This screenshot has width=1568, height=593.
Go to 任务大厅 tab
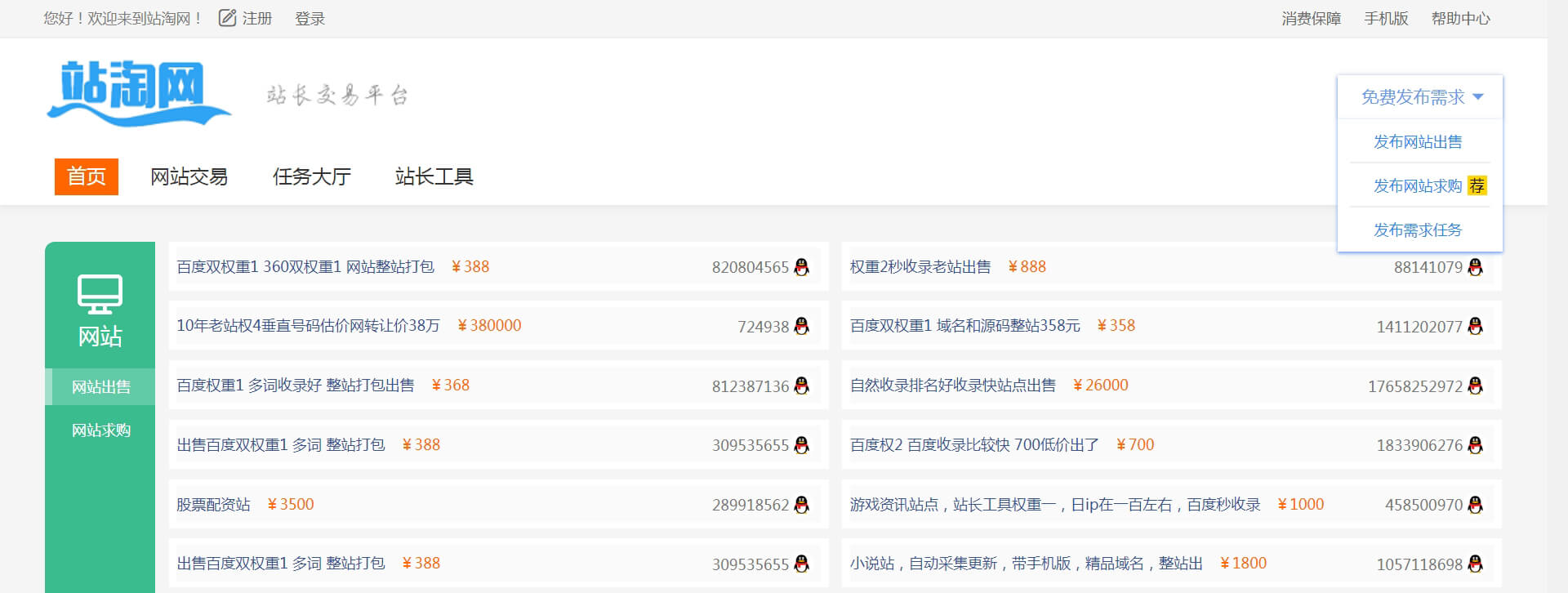point(311,176)
